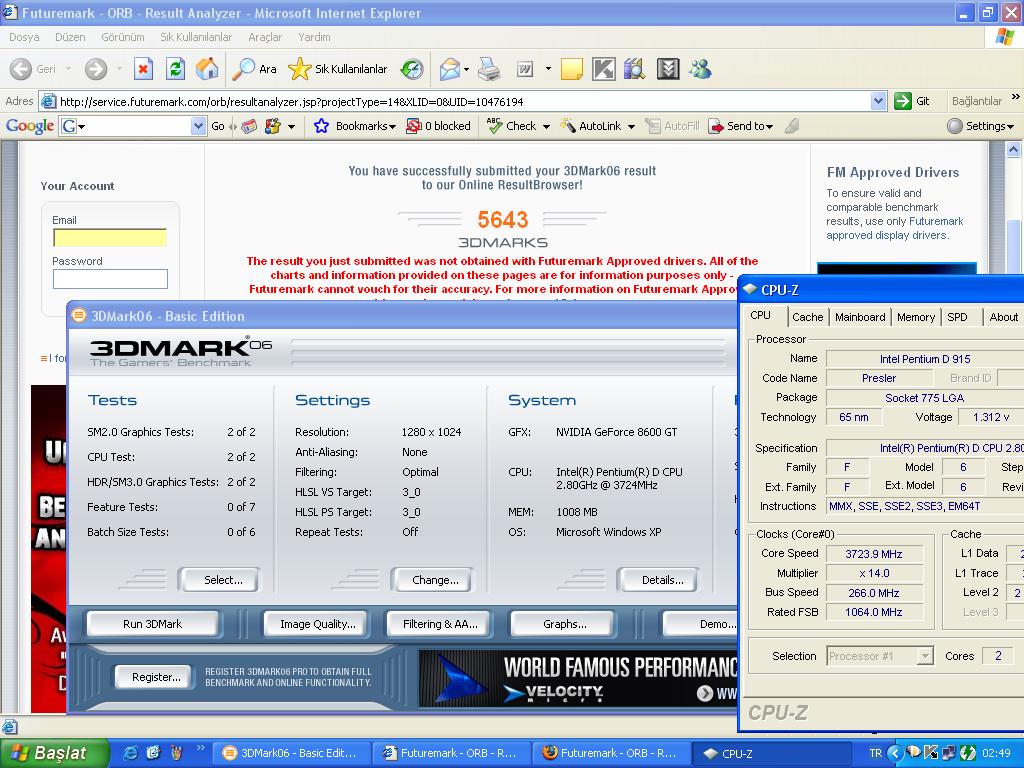The image size is (1024, 768).
Task: Click the TR language indicator in tray
Action: (875, 753)
